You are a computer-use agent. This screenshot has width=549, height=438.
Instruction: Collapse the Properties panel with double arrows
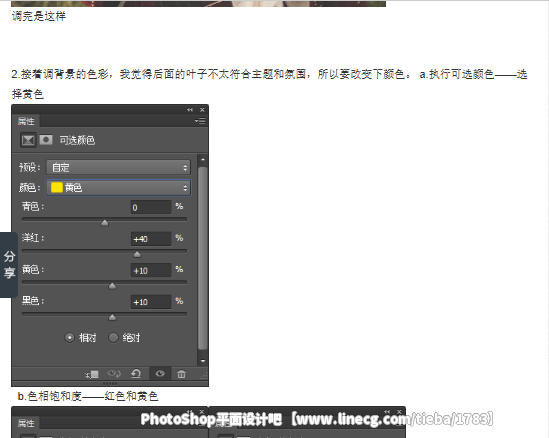coord(190,110)
